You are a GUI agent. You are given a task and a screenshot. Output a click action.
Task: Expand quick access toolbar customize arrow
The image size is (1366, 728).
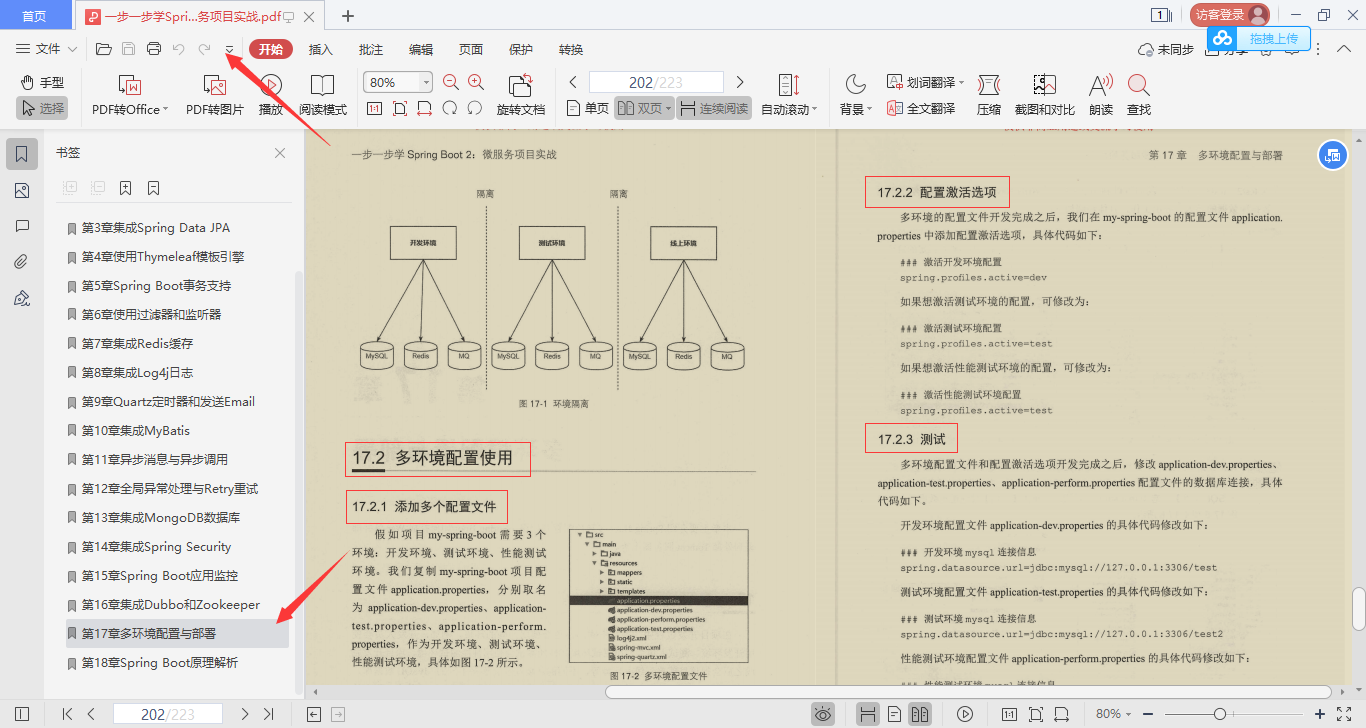point(229,49)
